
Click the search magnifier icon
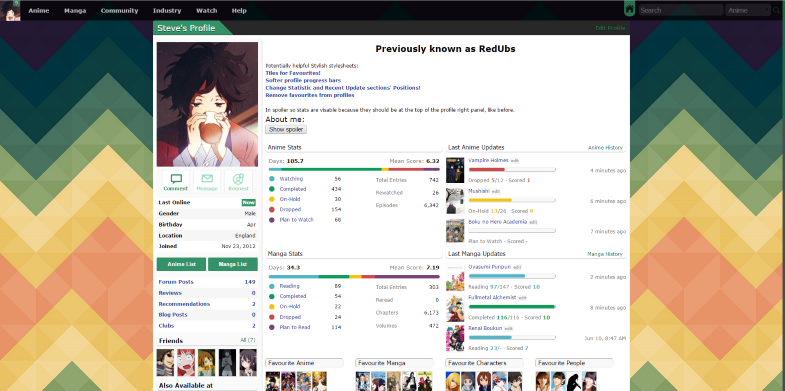[776, 10]
